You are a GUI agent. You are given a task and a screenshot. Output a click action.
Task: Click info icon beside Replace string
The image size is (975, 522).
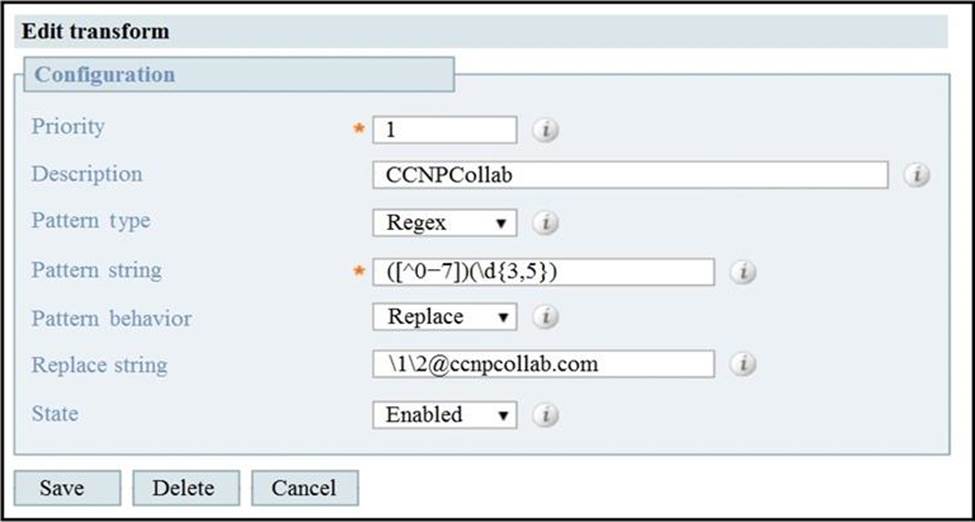743,365
